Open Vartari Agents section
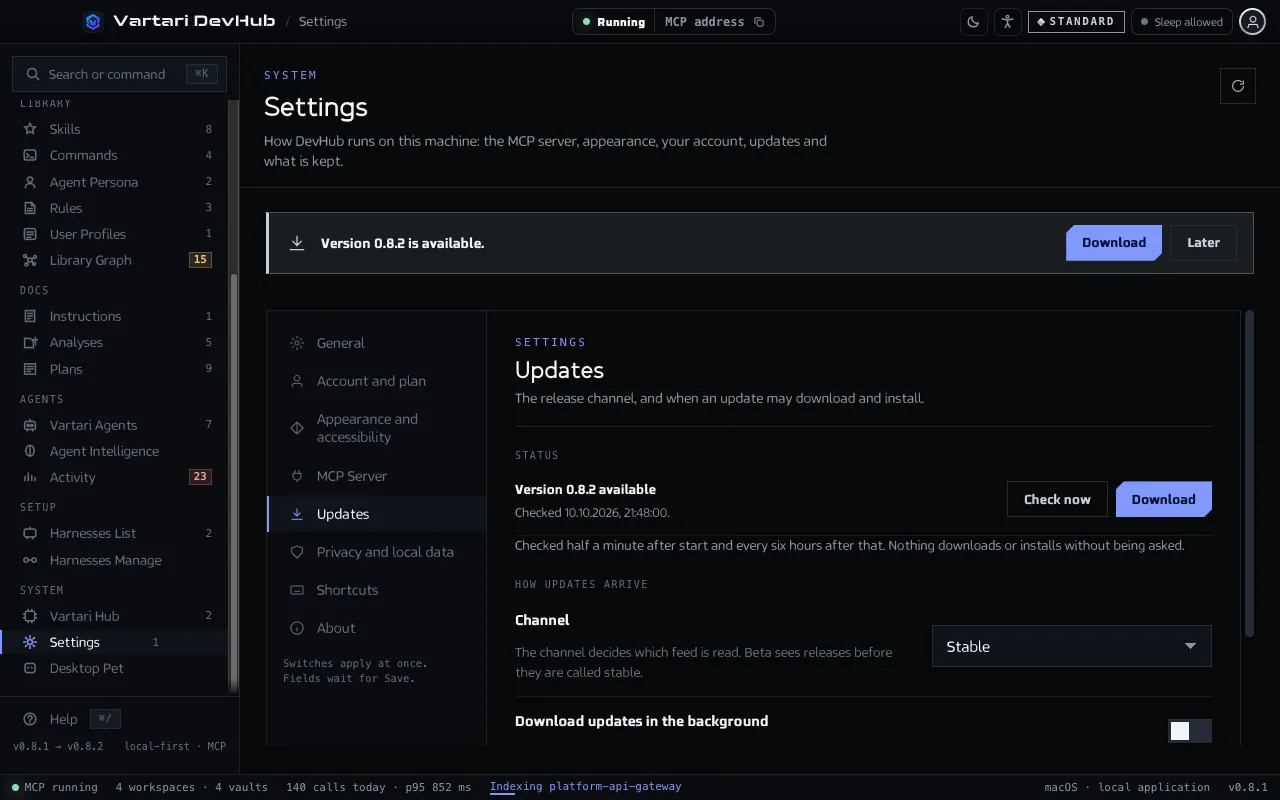 point(116,425)
